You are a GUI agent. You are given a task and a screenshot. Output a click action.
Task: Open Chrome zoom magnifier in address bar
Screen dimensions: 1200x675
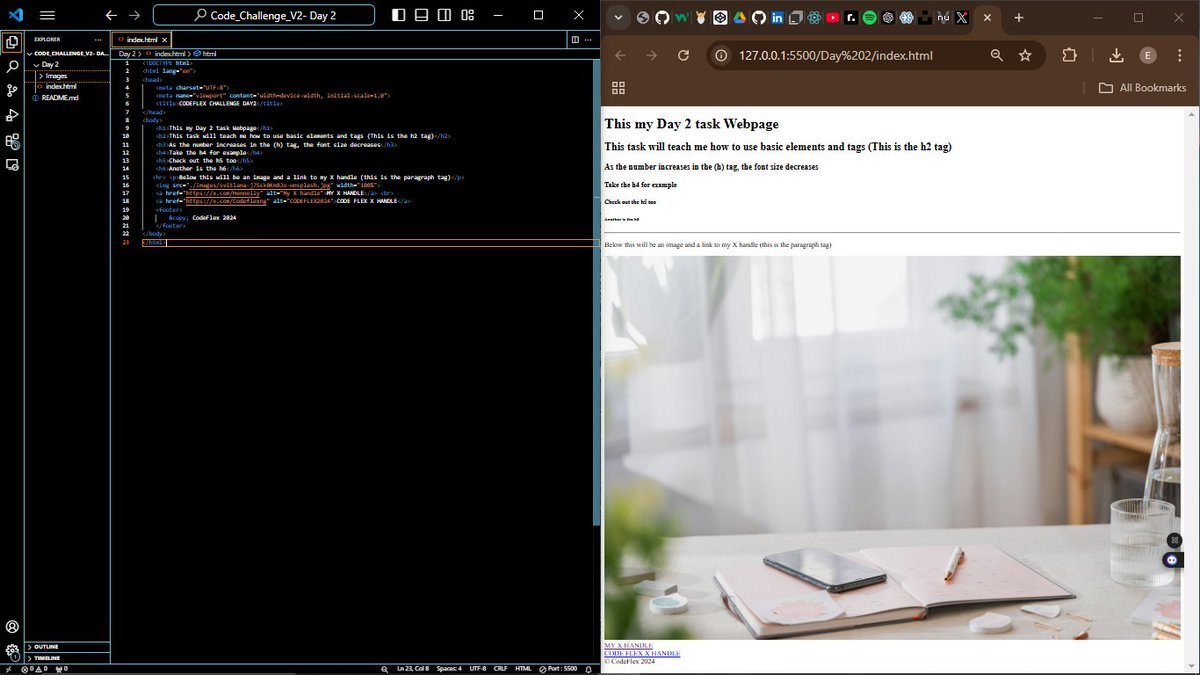click(x=997, y=55)
